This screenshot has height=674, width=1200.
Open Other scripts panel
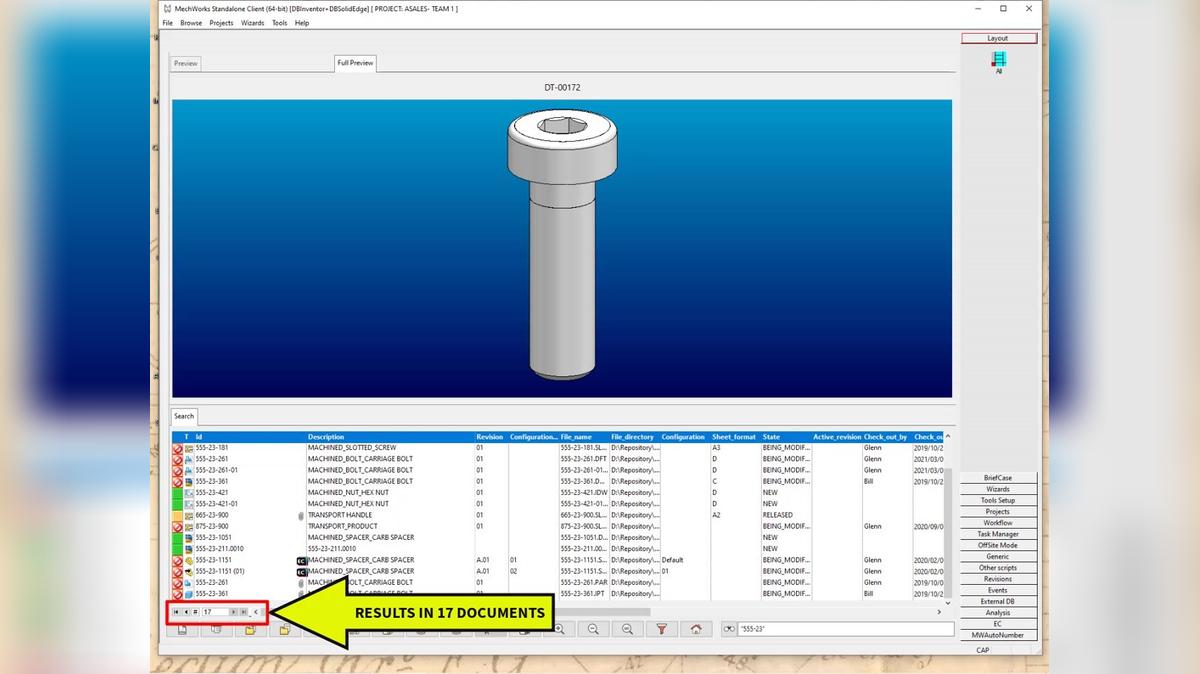click(x=998, y=568)
